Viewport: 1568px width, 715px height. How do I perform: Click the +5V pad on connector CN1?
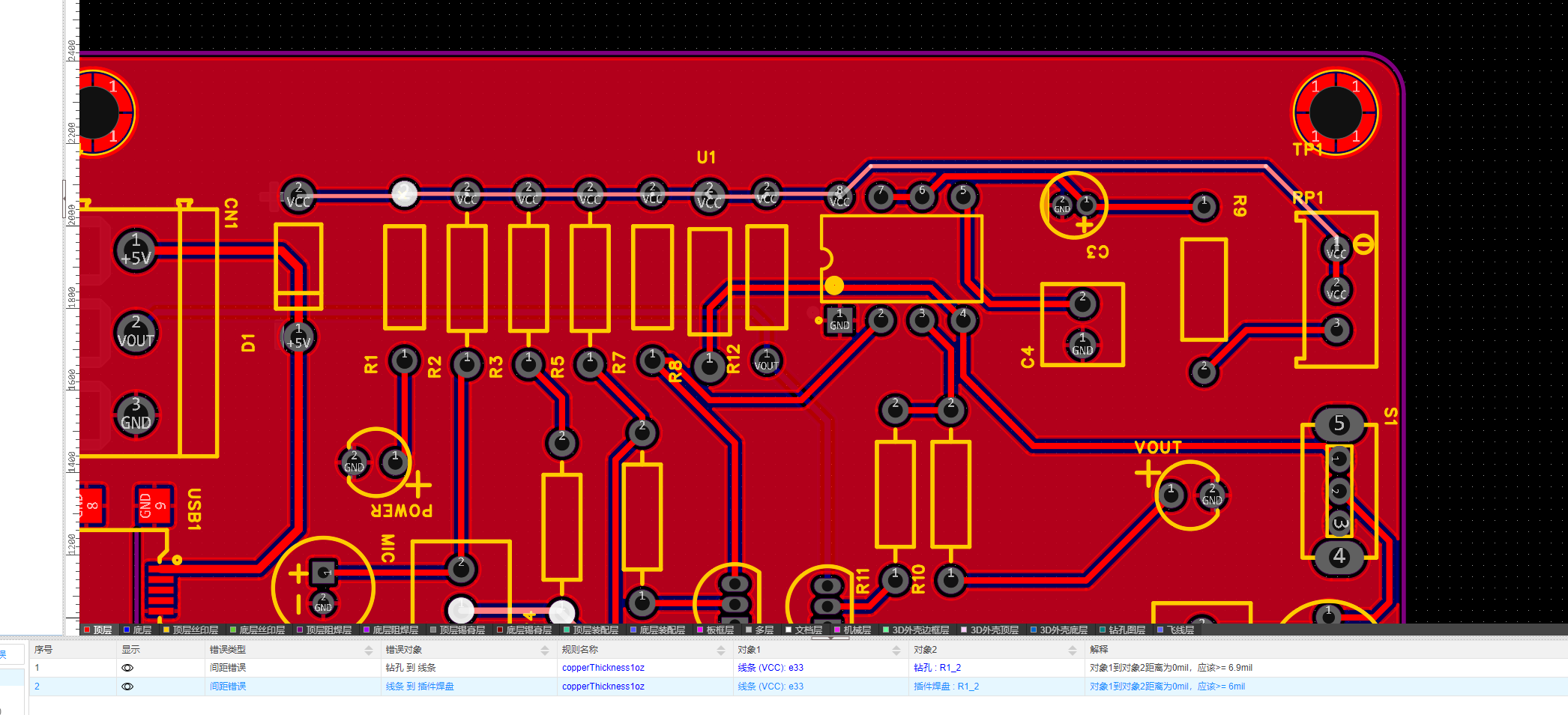click(x=136, y=250)
